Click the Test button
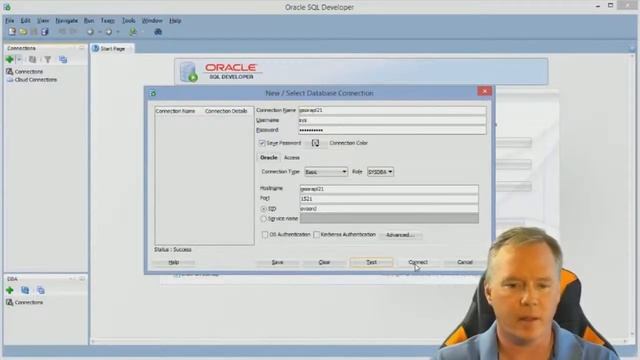 [x=371, y=262]
